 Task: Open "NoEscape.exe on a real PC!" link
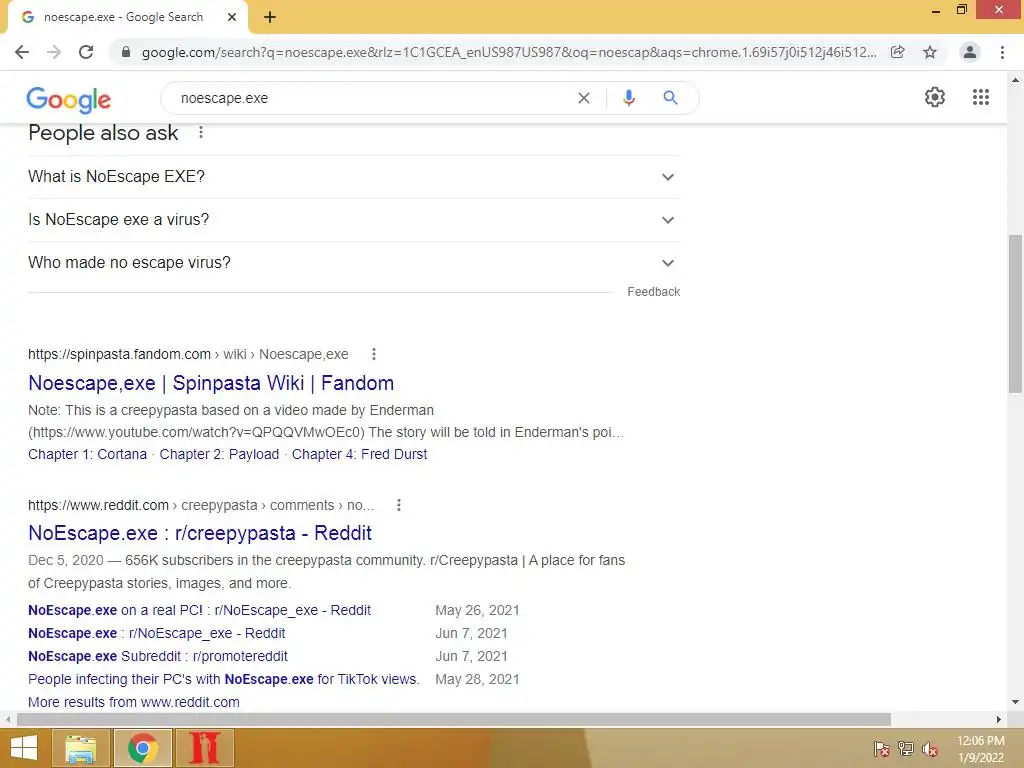coord(199,611)
